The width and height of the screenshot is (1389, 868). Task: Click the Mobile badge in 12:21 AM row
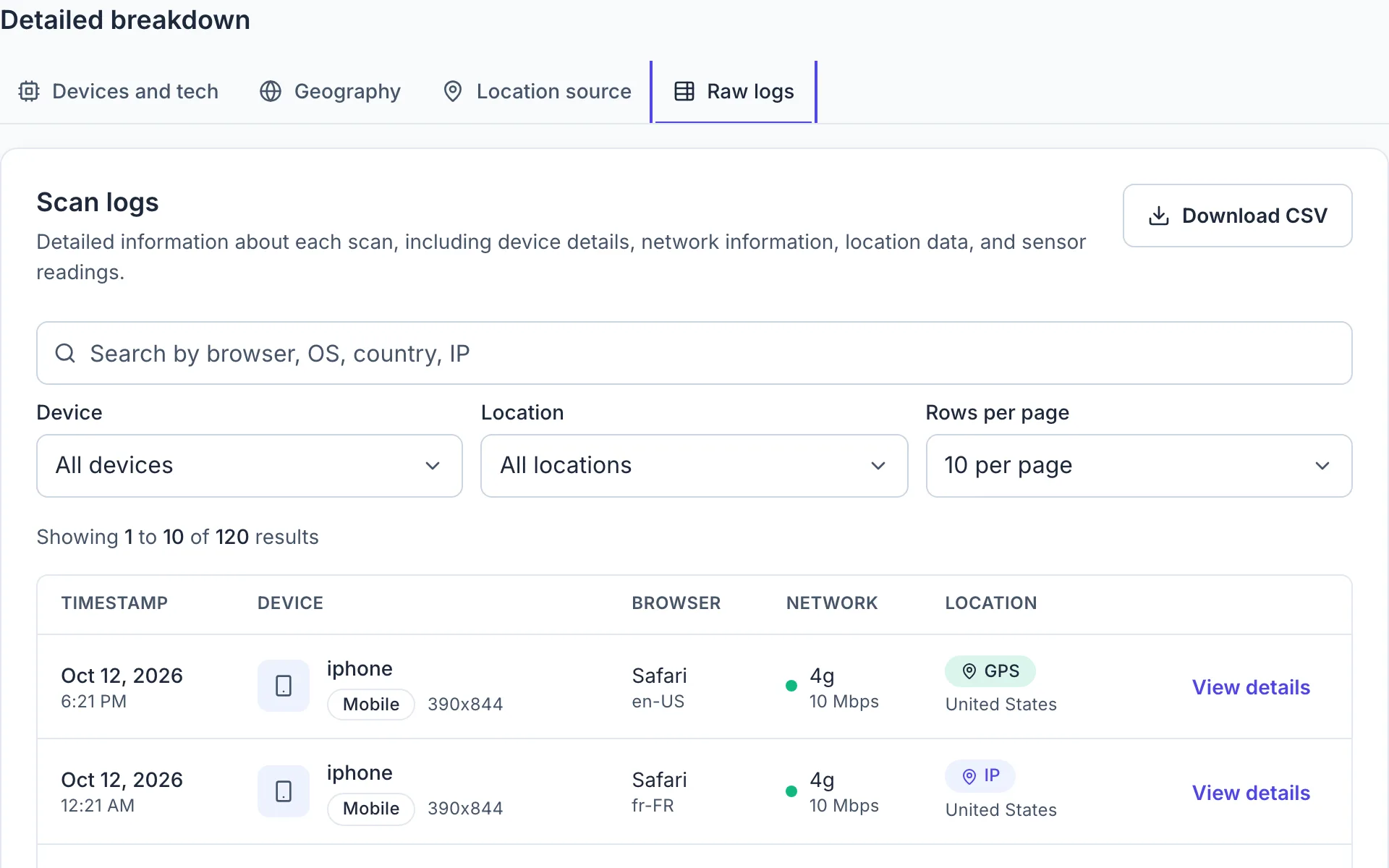371,809
